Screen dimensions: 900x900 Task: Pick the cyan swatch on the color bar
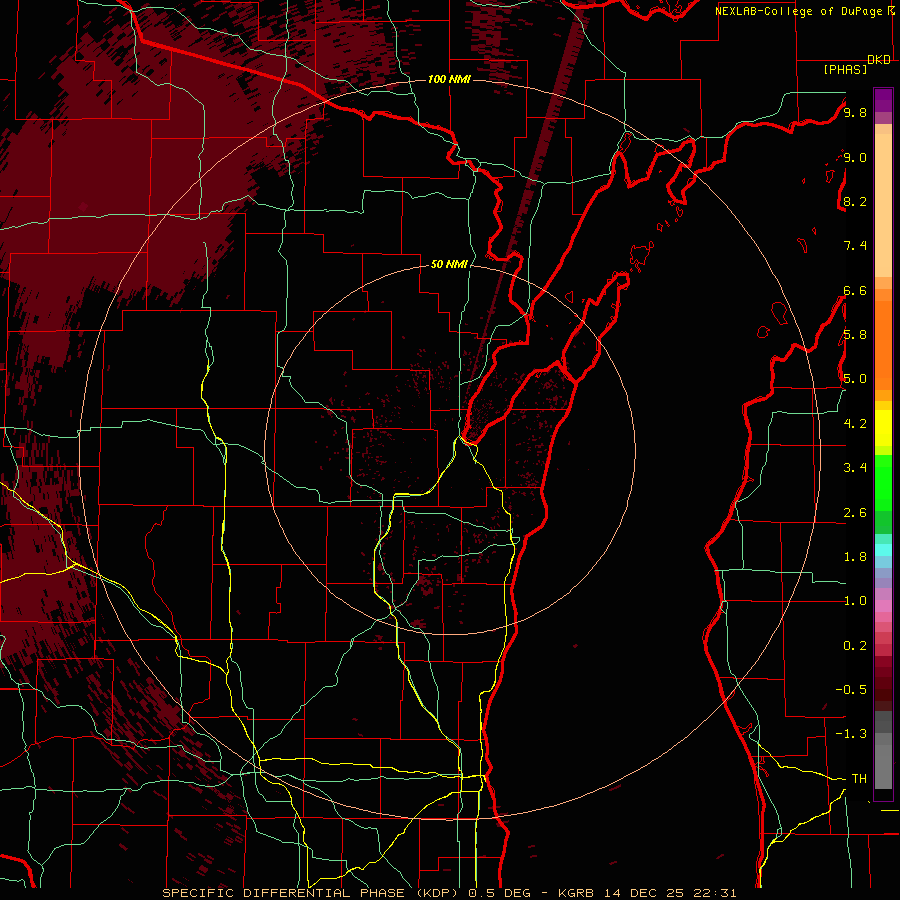point(883,550)
